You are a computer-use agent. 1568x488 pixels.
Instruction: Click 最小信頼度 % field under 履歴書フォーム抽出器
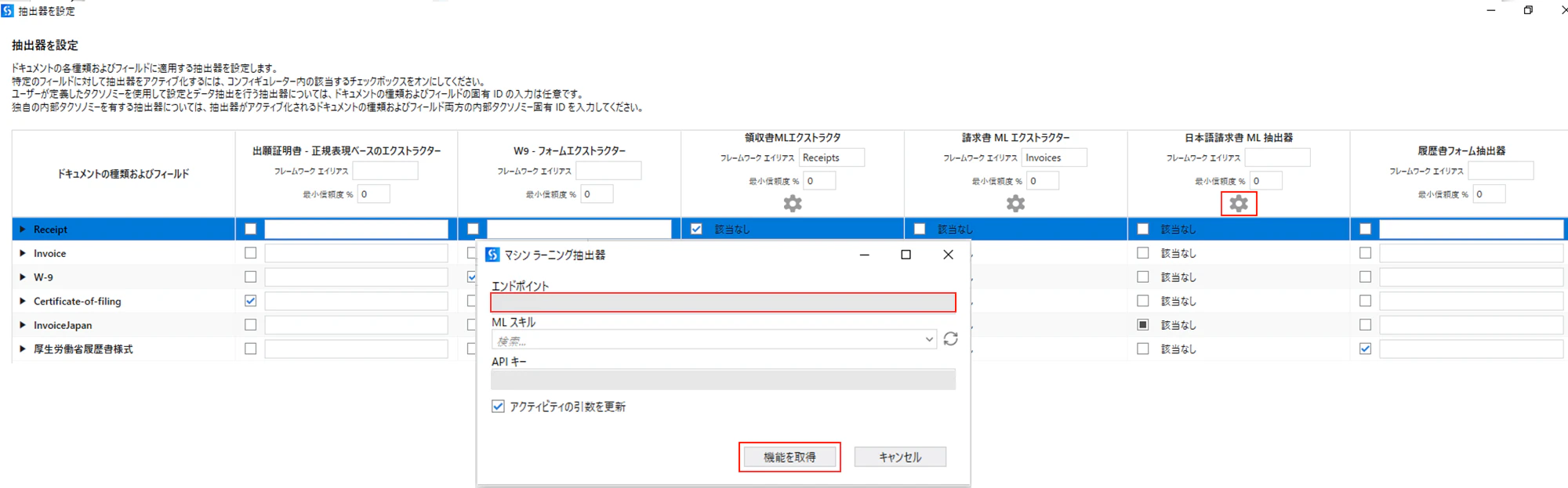(1489, 194)
